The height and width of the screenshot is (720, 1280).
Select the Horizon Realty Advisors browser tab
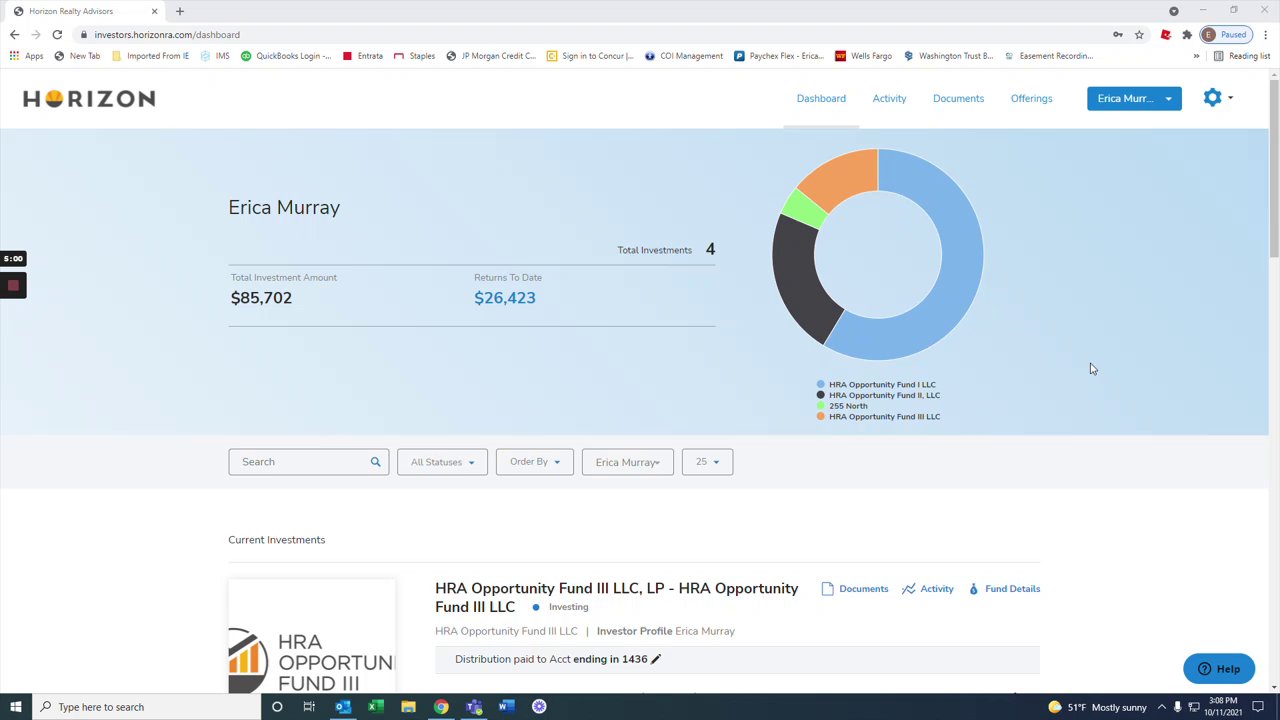(x=84, y=11)
